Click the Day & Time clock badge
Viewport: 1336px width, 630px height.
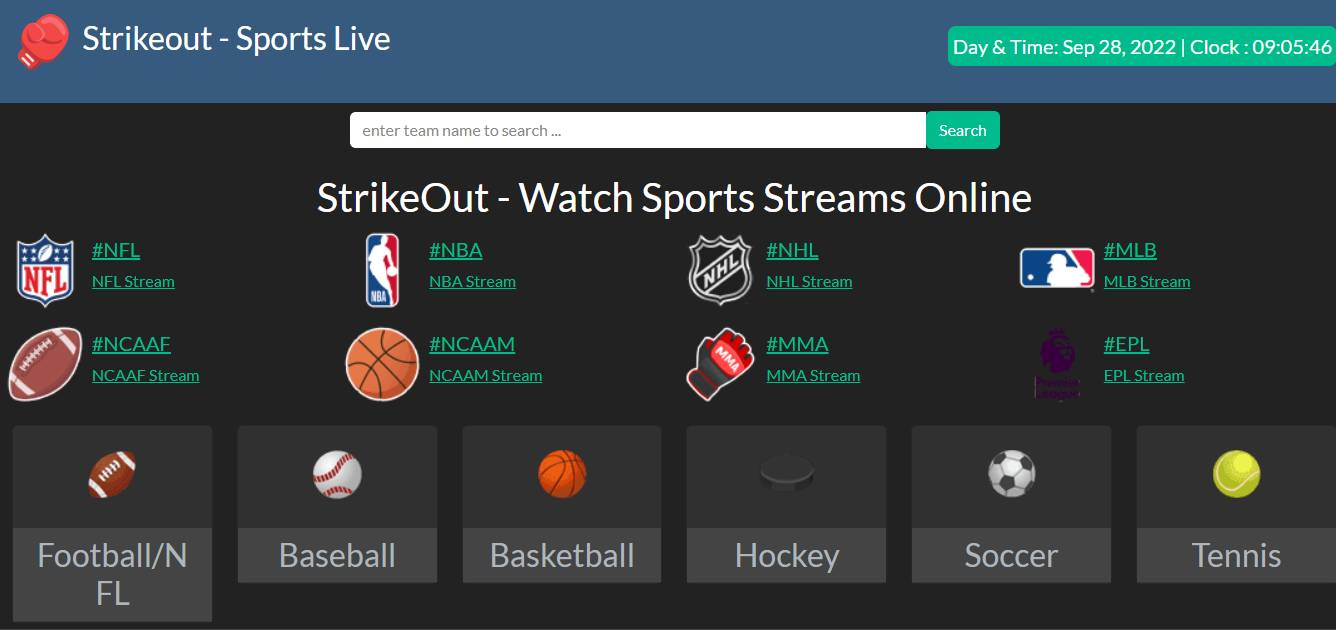coord(1142,47)
